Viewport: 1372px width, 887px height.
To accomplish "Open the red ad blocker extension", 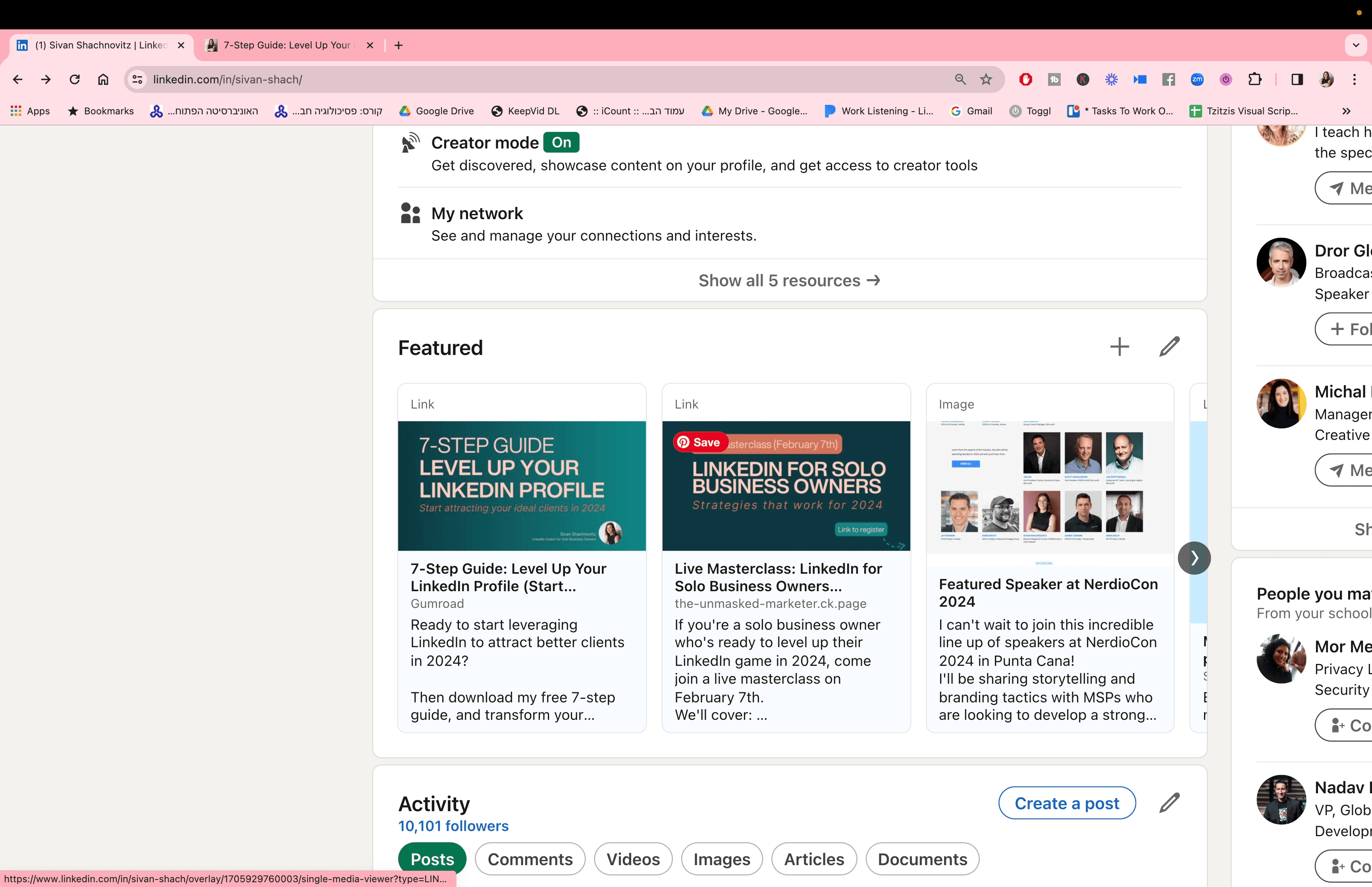I will [x=1025, y=79].
